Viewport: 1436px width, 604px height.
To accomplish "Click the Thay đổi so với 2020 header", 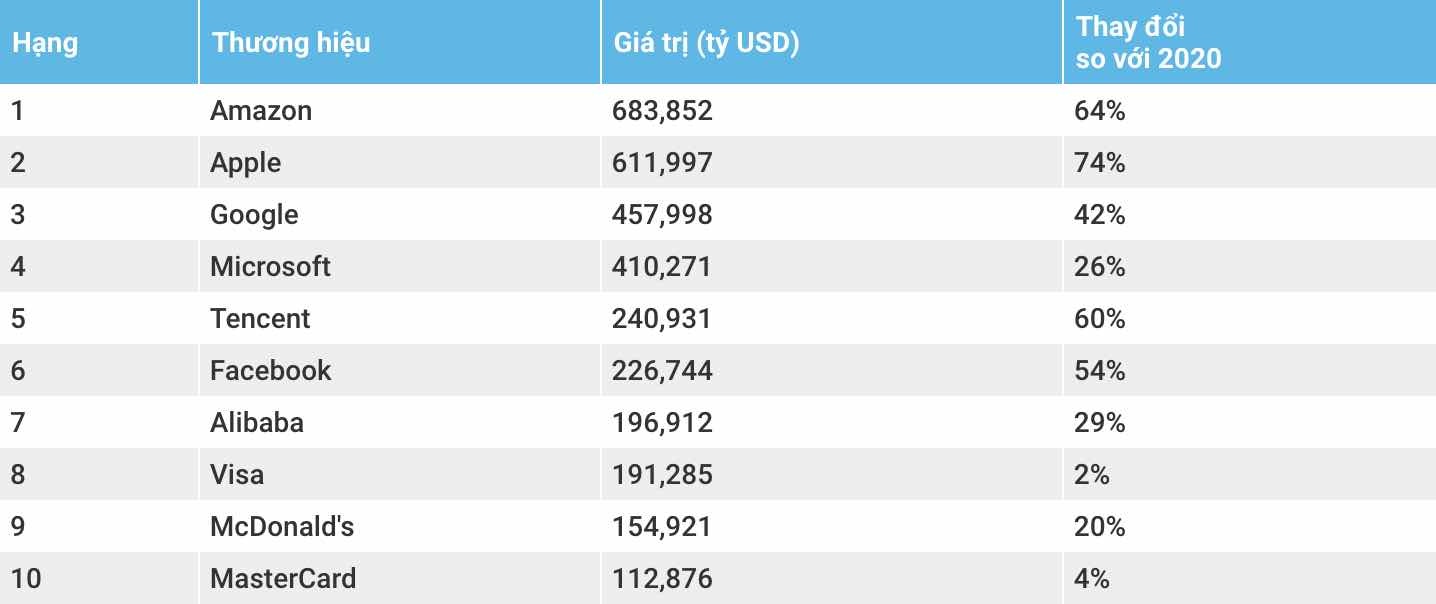I will (1148, 43).
